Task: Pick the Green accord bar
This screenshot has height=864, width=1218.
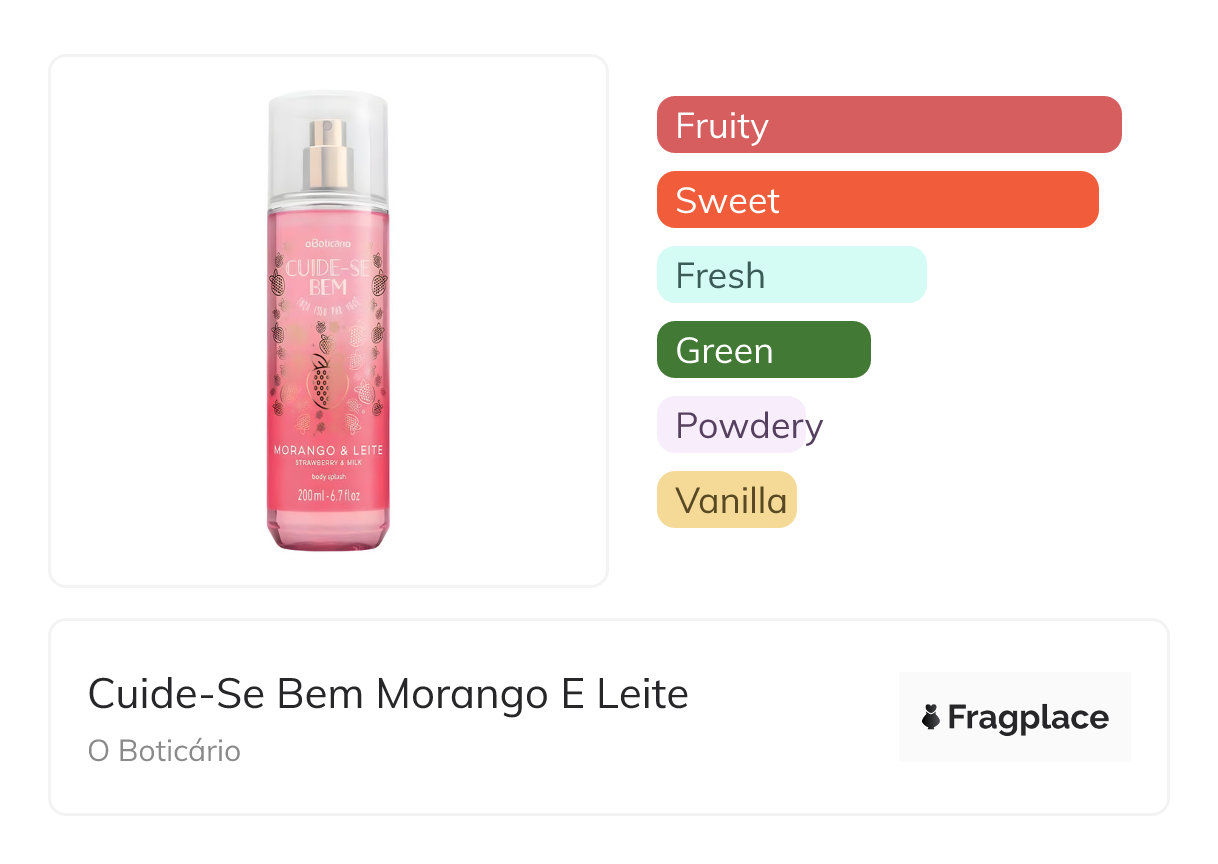Action: [x=763, y=350]
